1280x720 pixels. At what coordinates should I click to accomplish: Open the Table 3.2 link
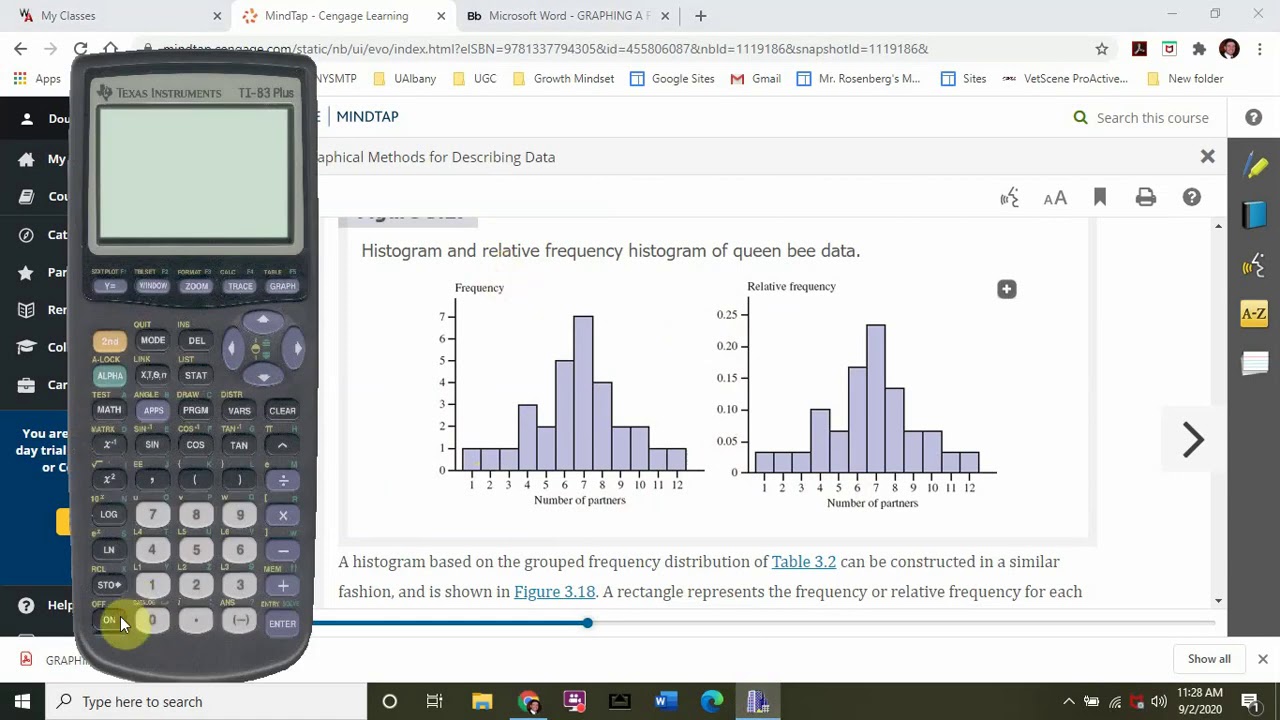(803, 562)
